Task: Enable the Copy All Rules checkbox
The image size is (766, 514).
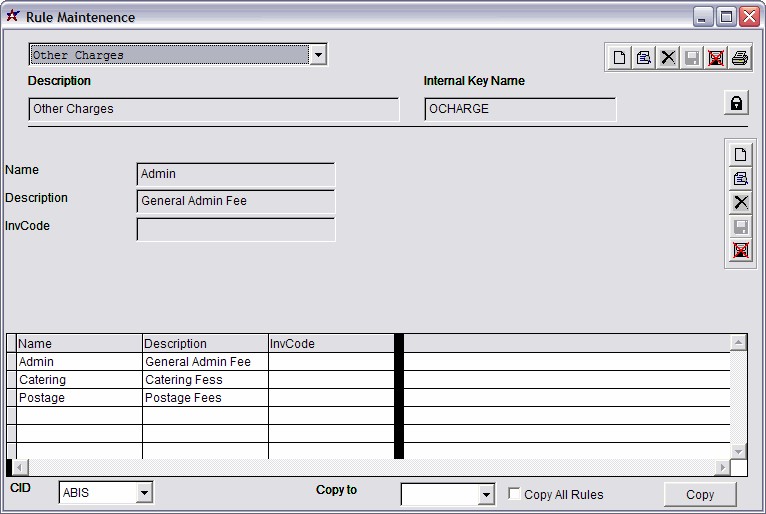Action: pyautogui.click(x=514, y=494)
